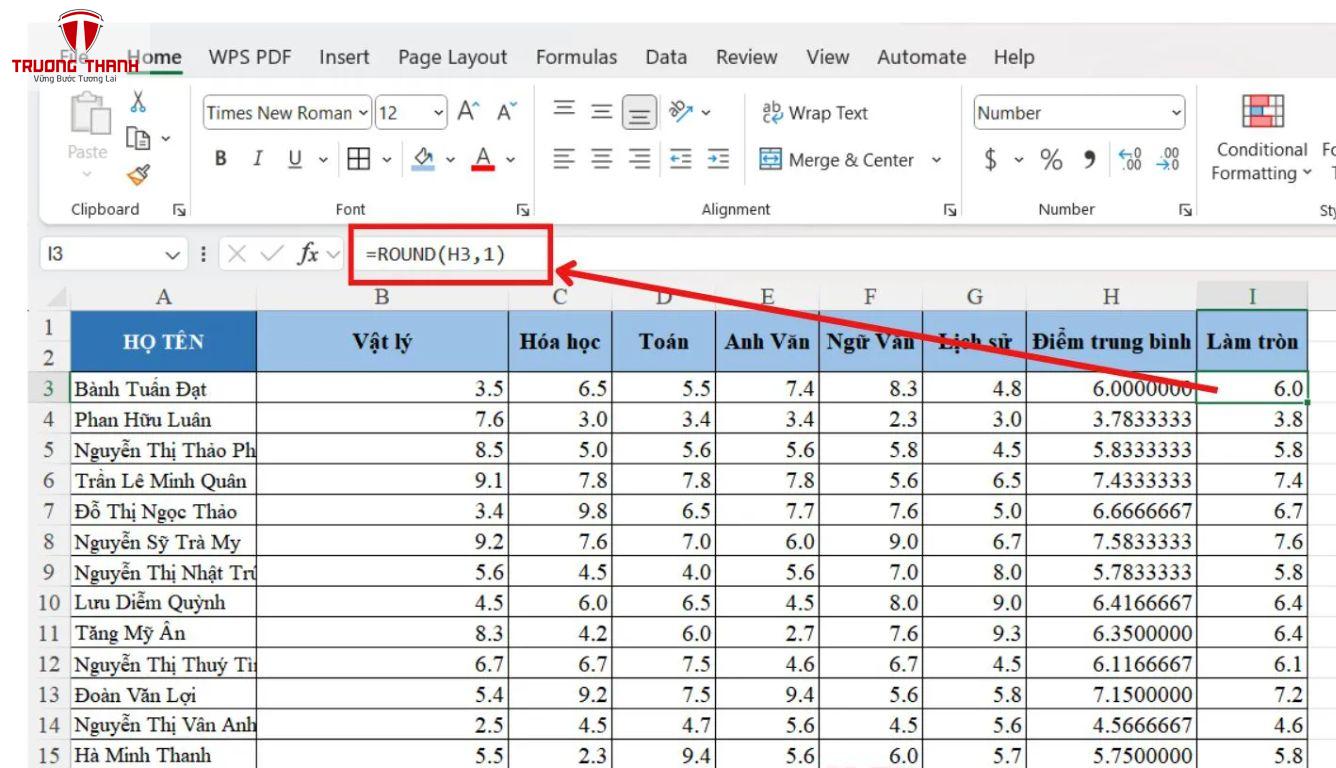Click the name Hà Minh Thanh
Screen dimensions: 1336x768
(x=142, y=755)
